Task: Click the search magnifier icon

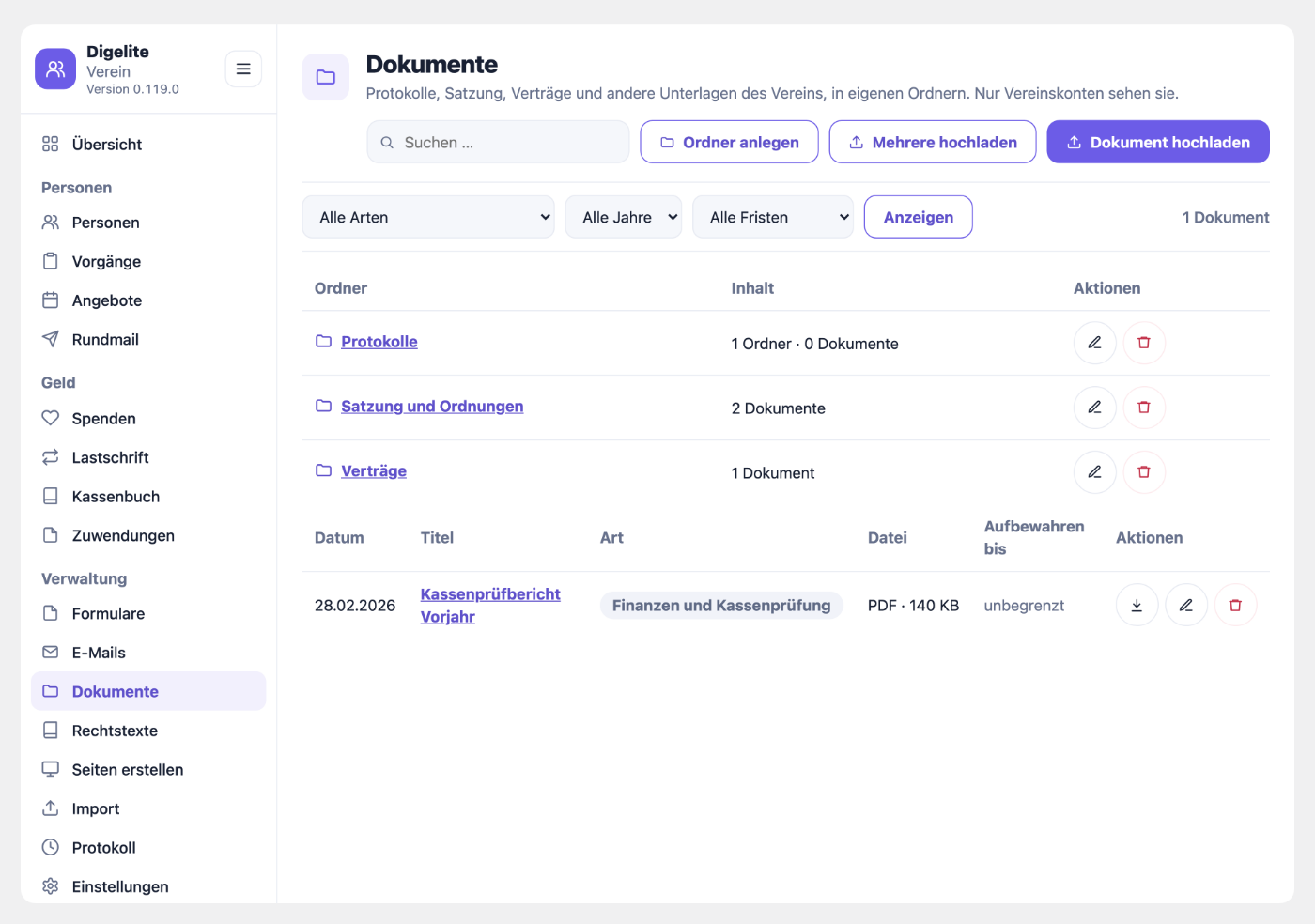Action: pyautogui.click(x=387, y=143)
